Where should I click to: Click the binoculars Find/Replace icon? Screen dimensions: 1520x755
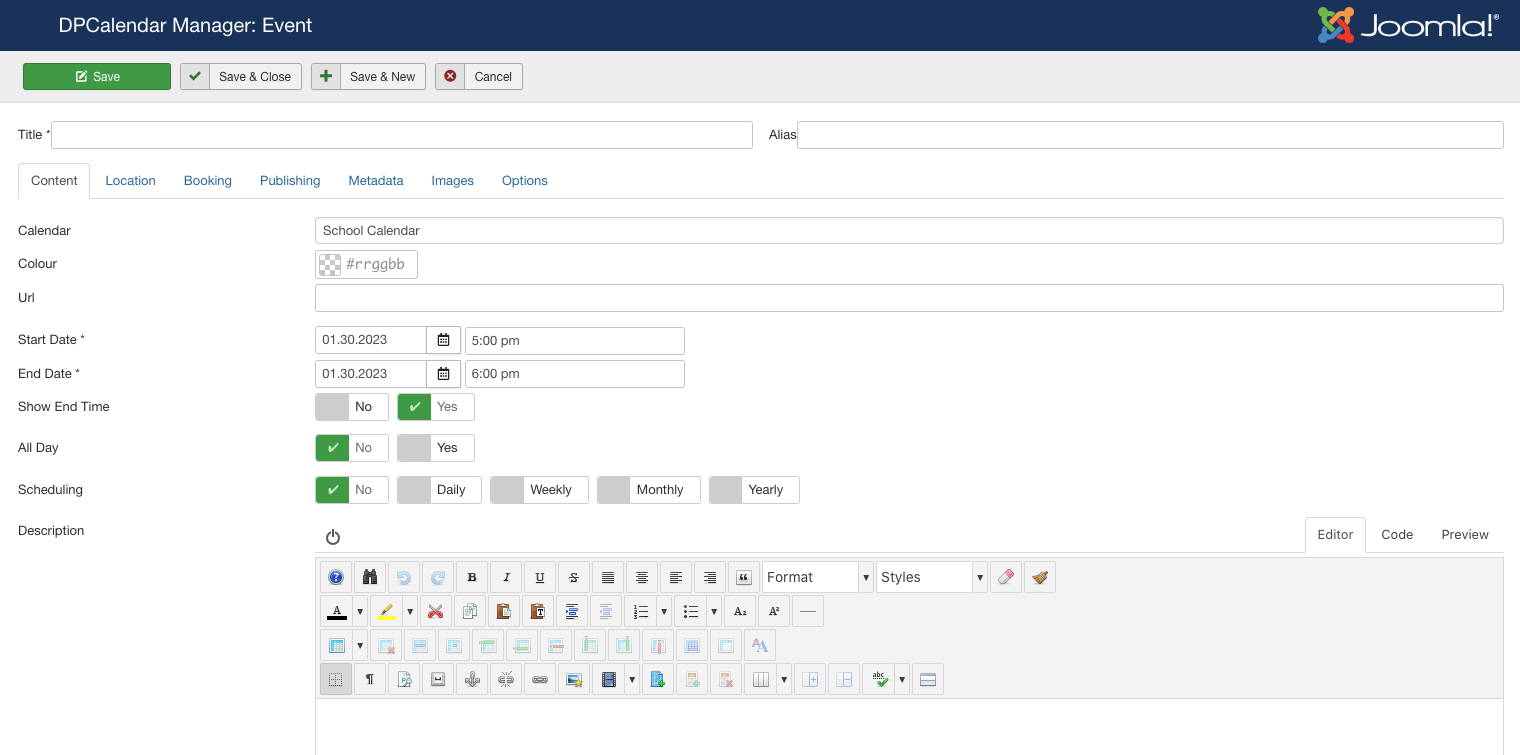pyautogui.click(x=370, y=577)
